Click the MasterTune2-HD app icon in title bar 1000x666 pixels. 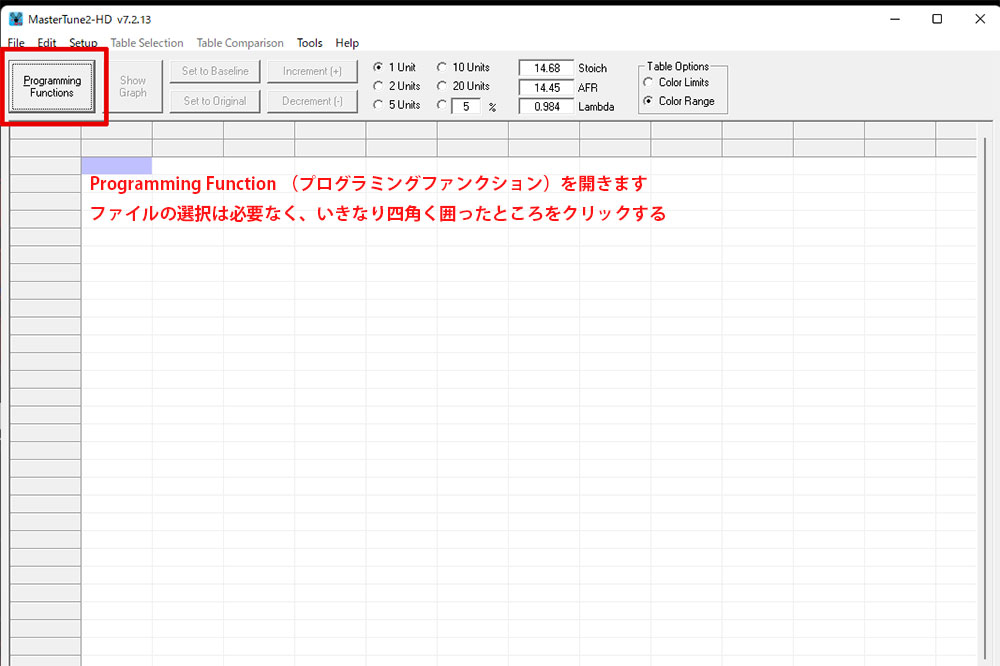click(x=16, y=19)
